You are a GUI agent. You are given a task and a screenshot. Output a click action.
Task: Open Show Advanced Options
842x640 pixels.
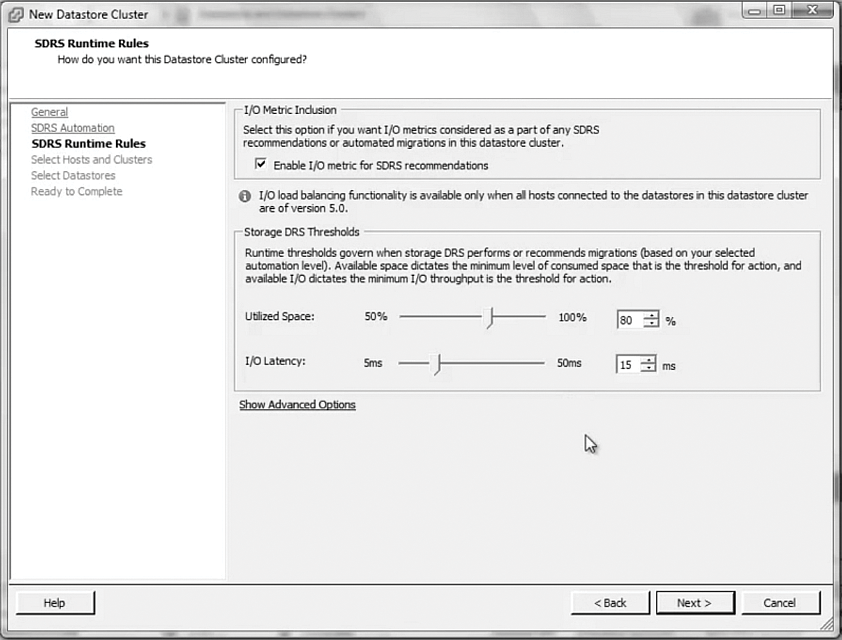tap(296, 404)
